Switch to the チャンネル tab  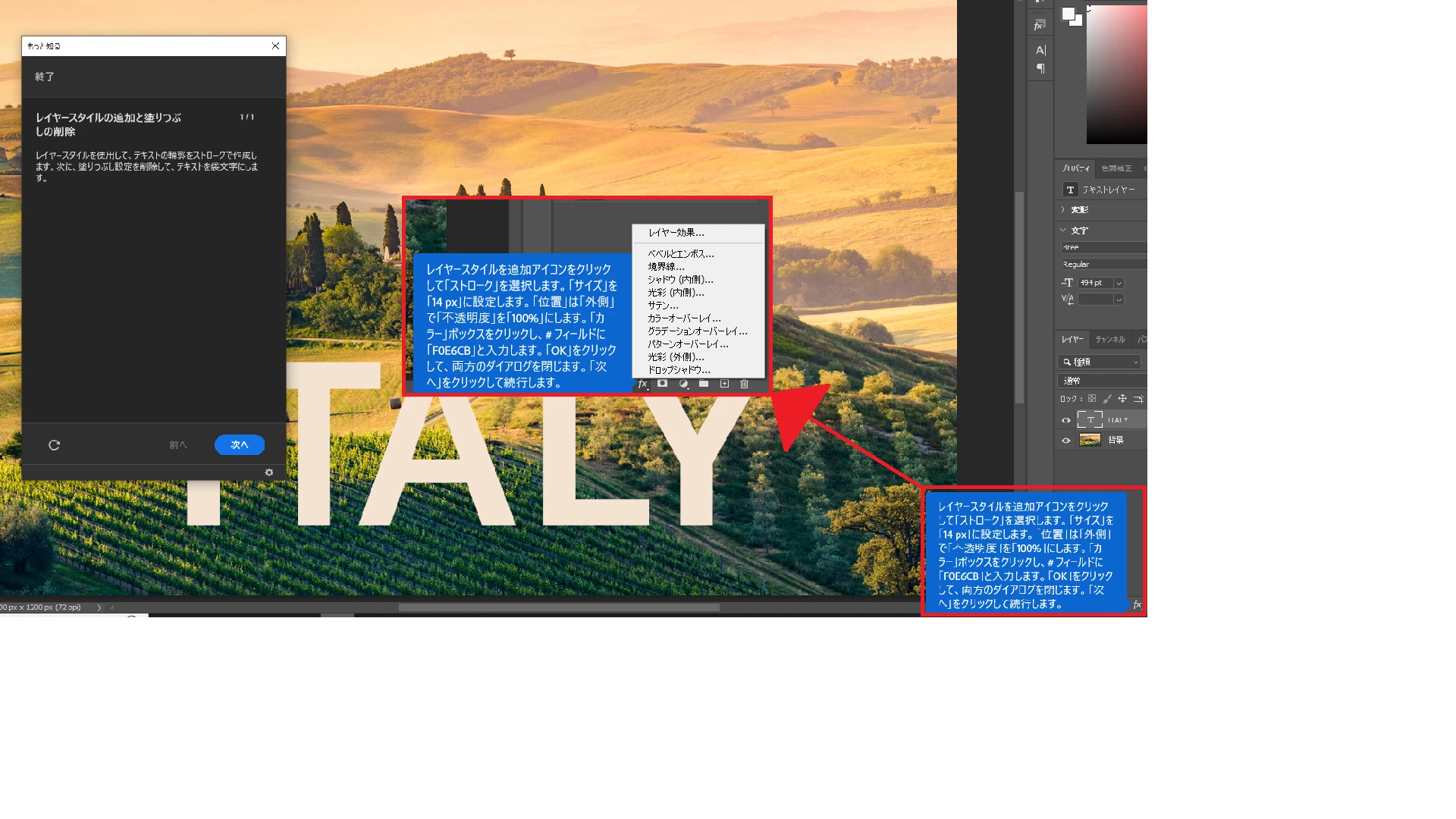coord(1109,339)
